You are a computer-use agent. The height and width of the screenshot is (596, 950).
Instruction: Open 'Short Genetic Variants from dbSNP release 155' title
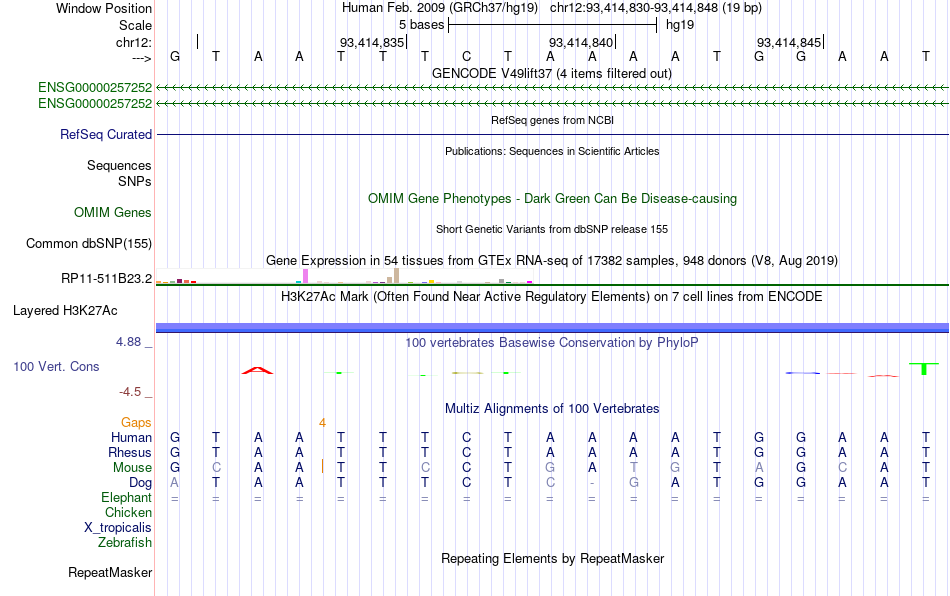click(551, 229)
